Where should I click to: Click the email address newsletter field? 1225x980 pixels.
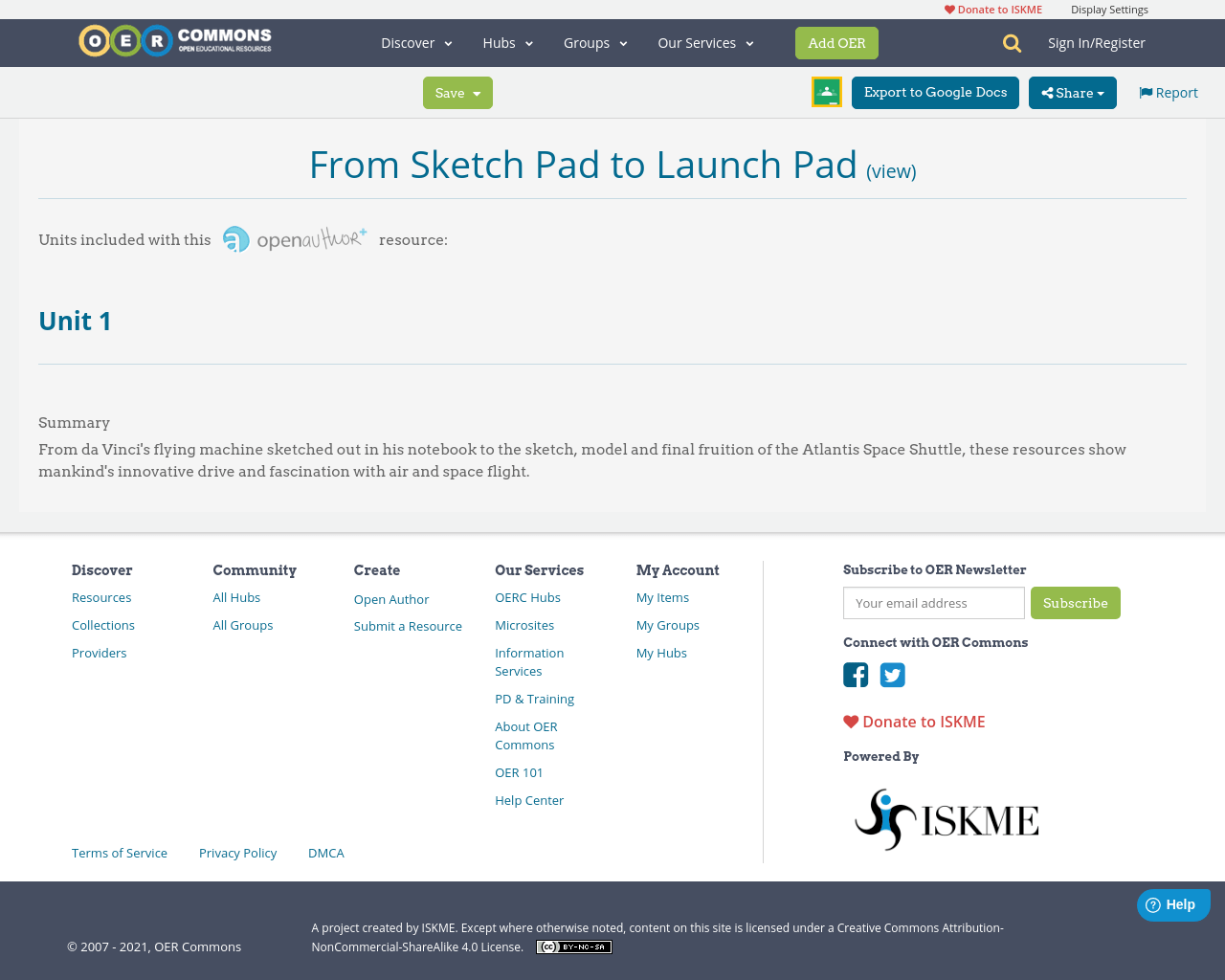[933, 603]
